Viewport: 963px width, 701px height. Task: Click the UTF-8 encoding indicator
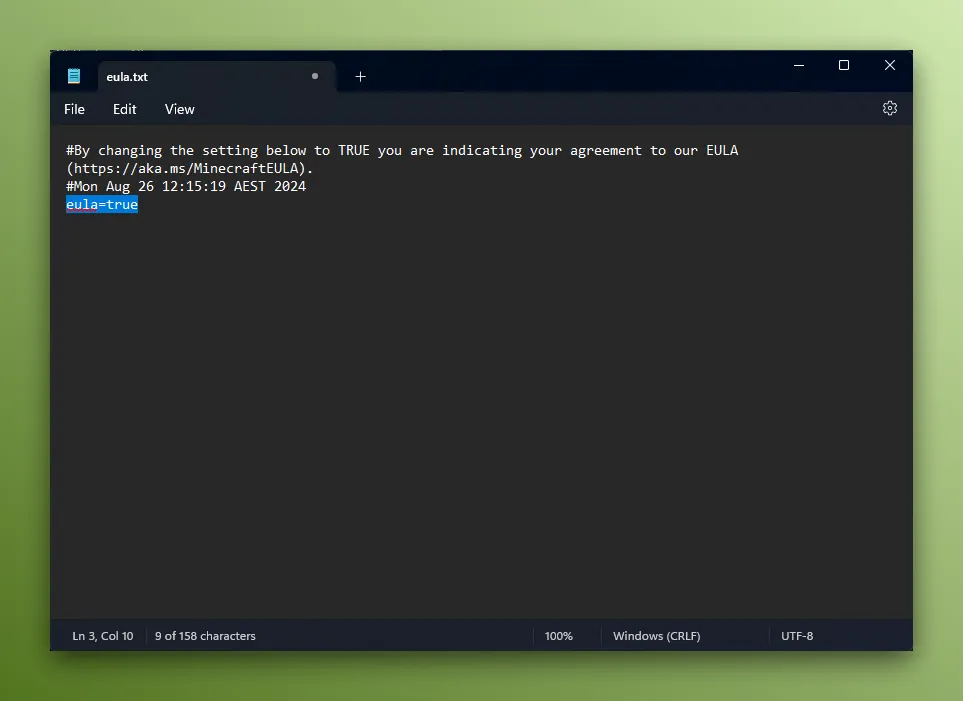pos(797,635)
